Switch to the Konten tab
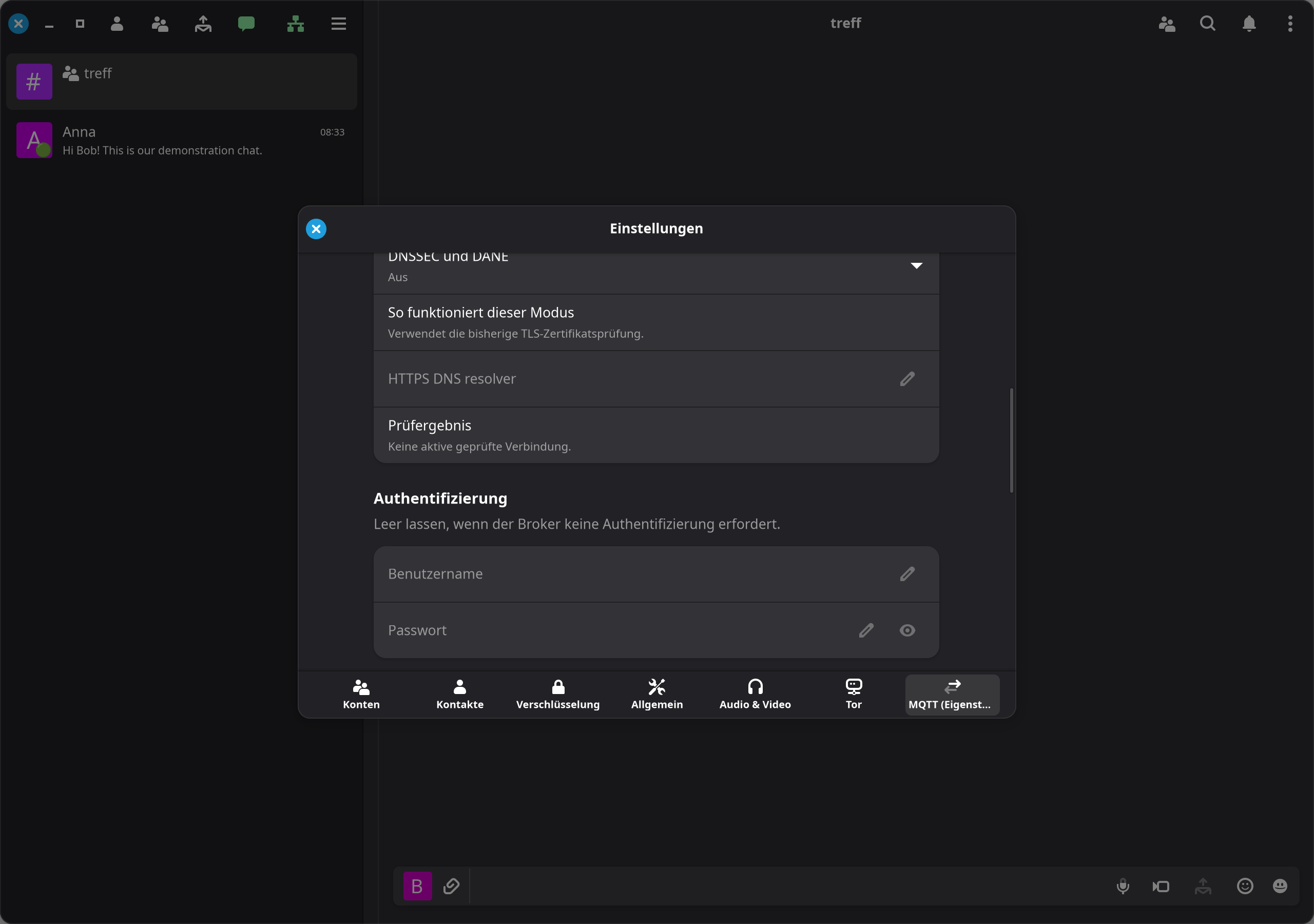The width and height of the screenshot is (1314, 924). point(361,695)
